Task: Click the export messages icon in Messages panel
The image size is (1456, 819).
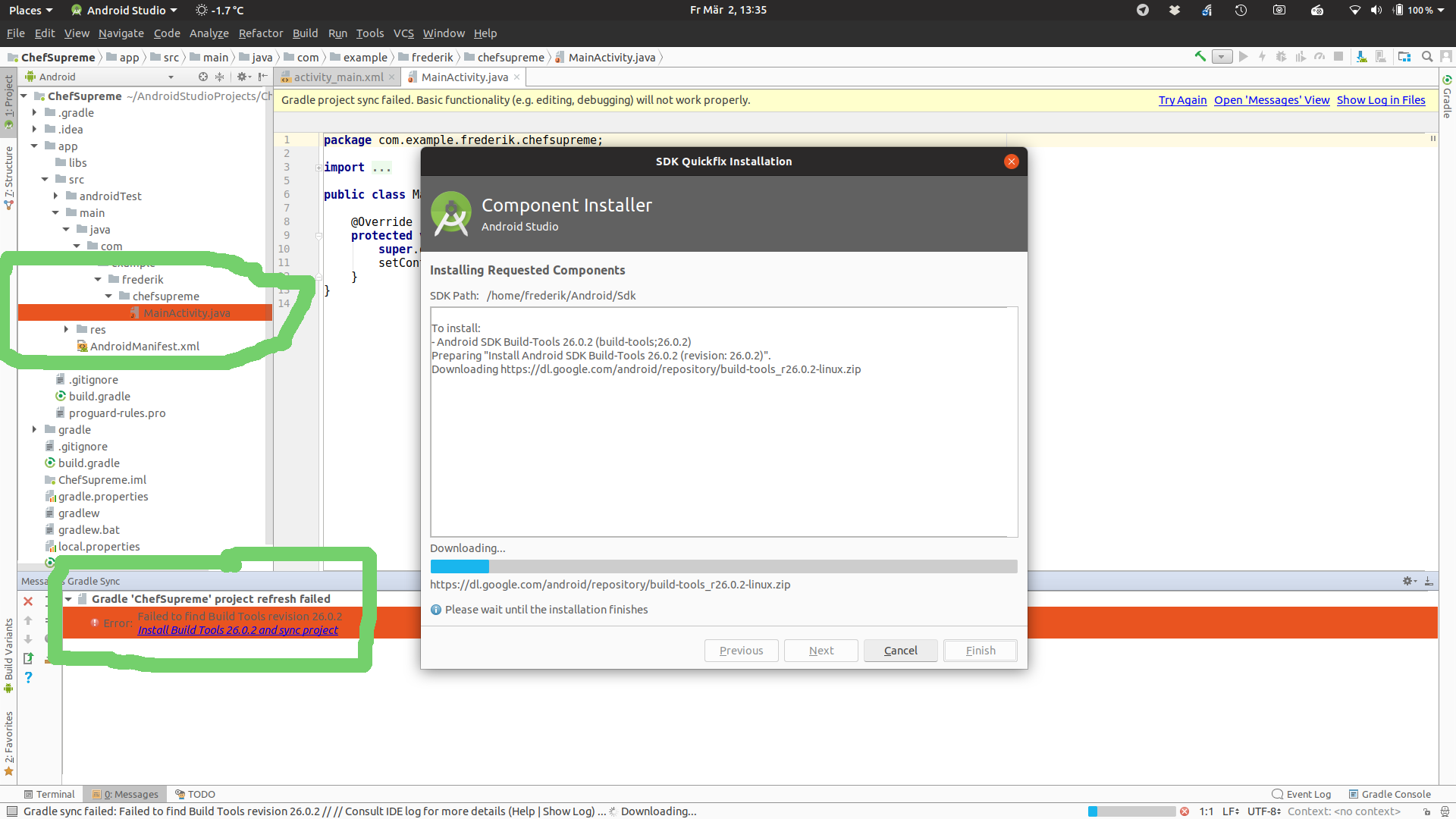Action: (x=28, y=658)
